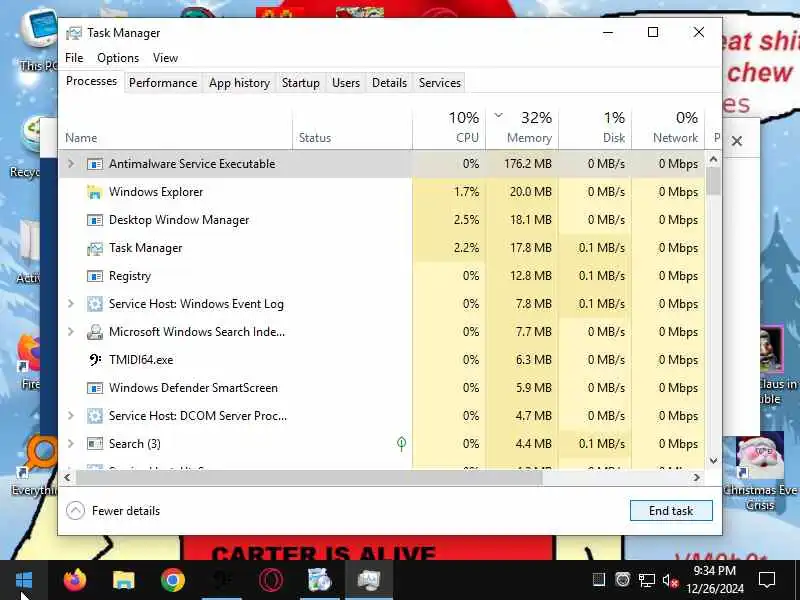Sort by the Status column header

(352, 128)
